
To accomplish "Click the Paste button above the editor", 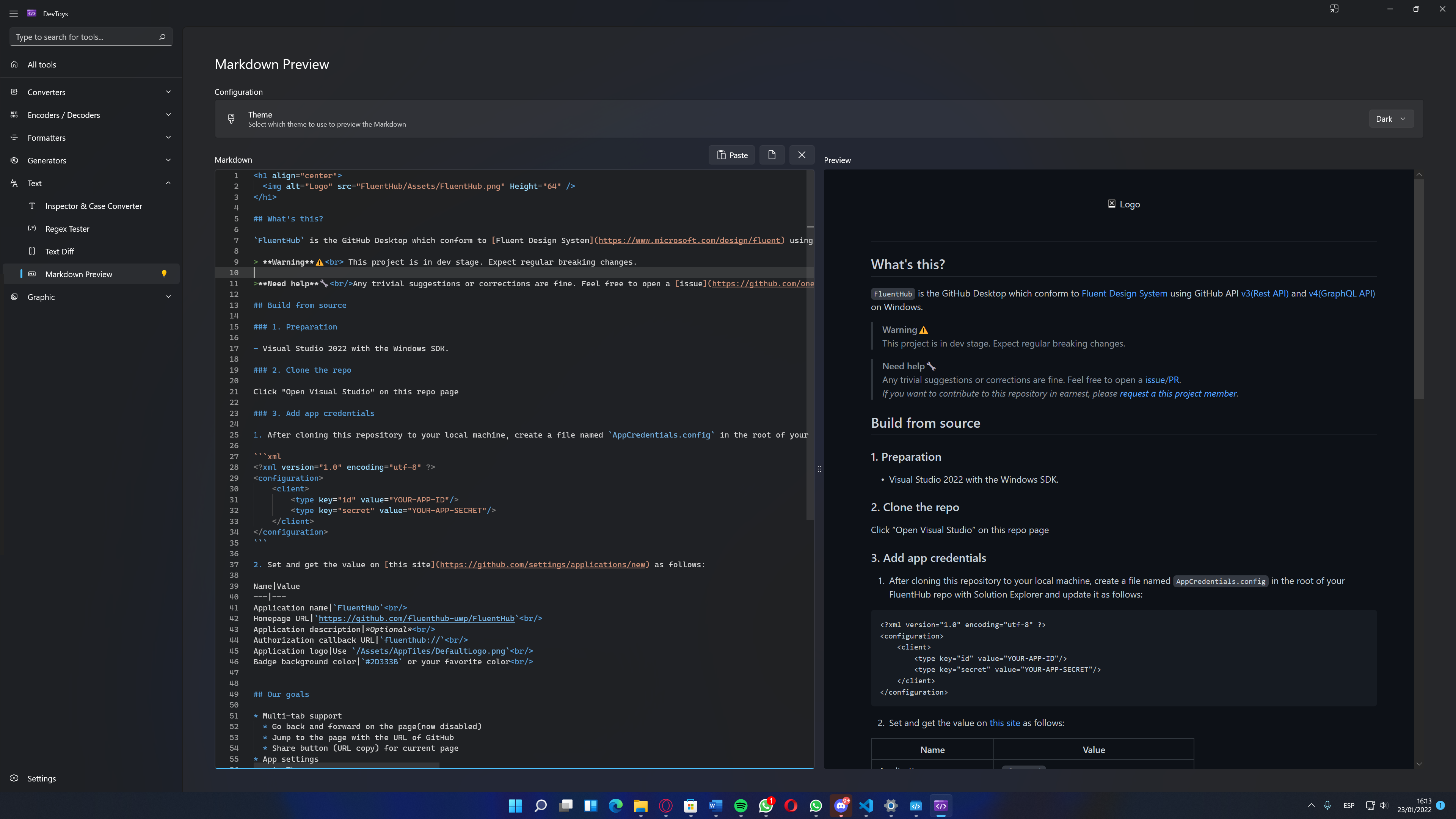I will [x=731, y=154].
